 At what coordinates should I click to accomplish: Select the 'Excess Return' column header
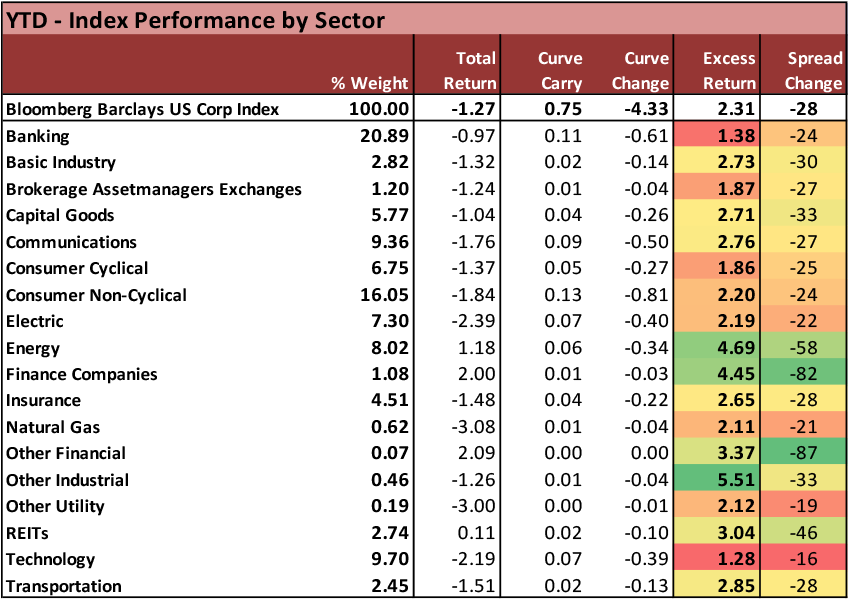[716, 70]
